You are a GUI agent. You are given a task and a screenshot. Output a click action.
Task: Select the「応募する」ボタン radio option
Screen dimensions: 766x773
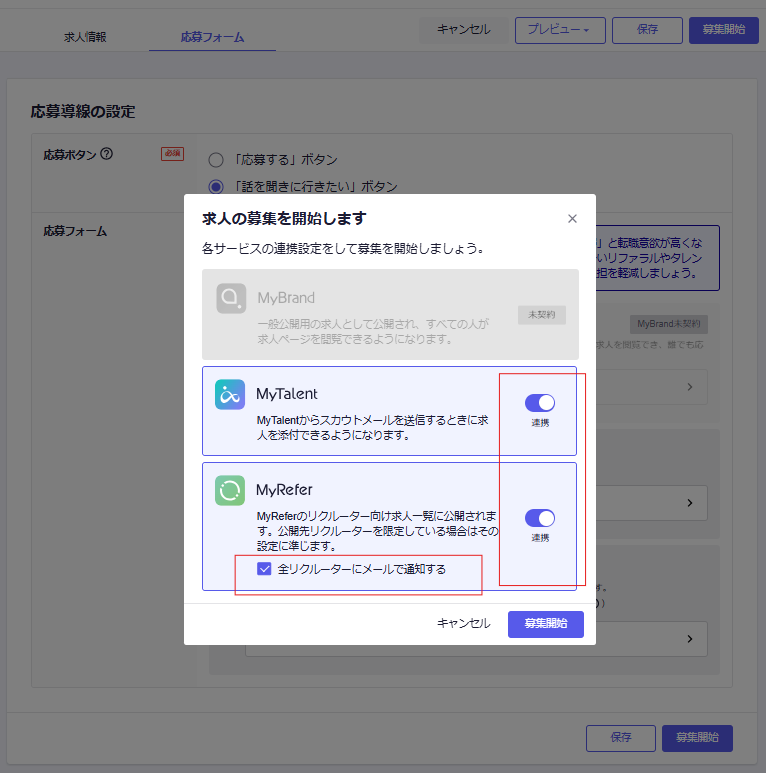(215, 160)
